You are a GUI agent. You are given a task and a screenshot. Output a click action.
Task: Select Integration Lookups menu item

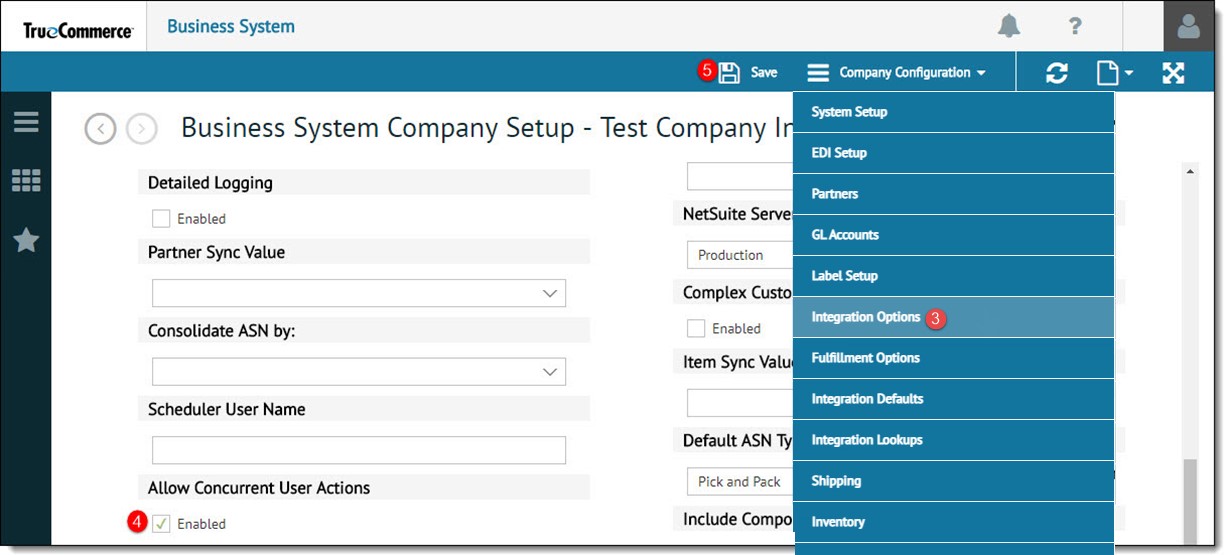[x=954, y=440]
